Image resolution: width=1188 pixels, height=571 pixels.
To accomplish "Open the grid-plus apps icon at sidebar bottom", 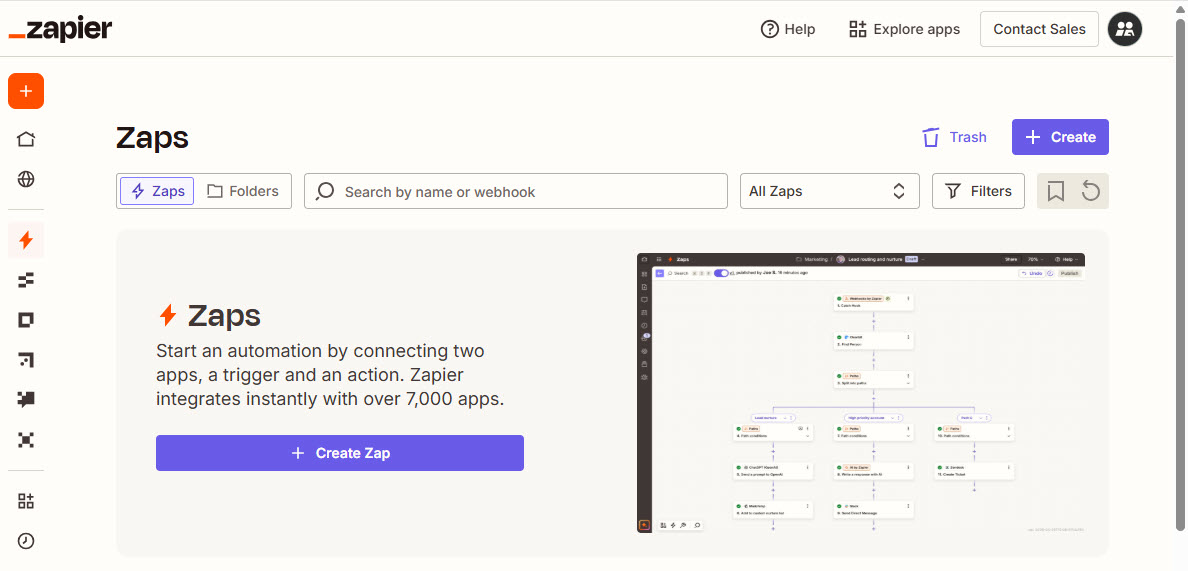I will 26,501.
